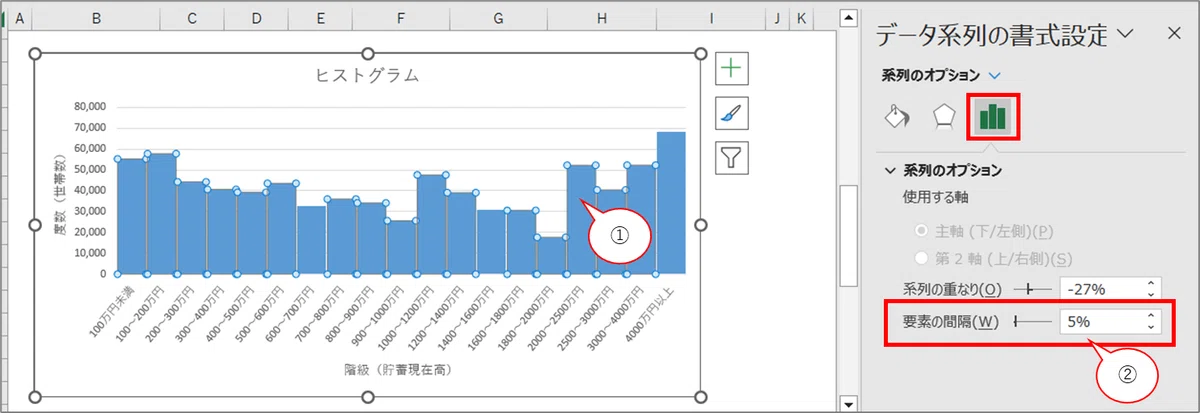Screen dimensions: 1200x413
Task: Select the vertical axis title 度数（世帯数）
Action: point(60,196)
